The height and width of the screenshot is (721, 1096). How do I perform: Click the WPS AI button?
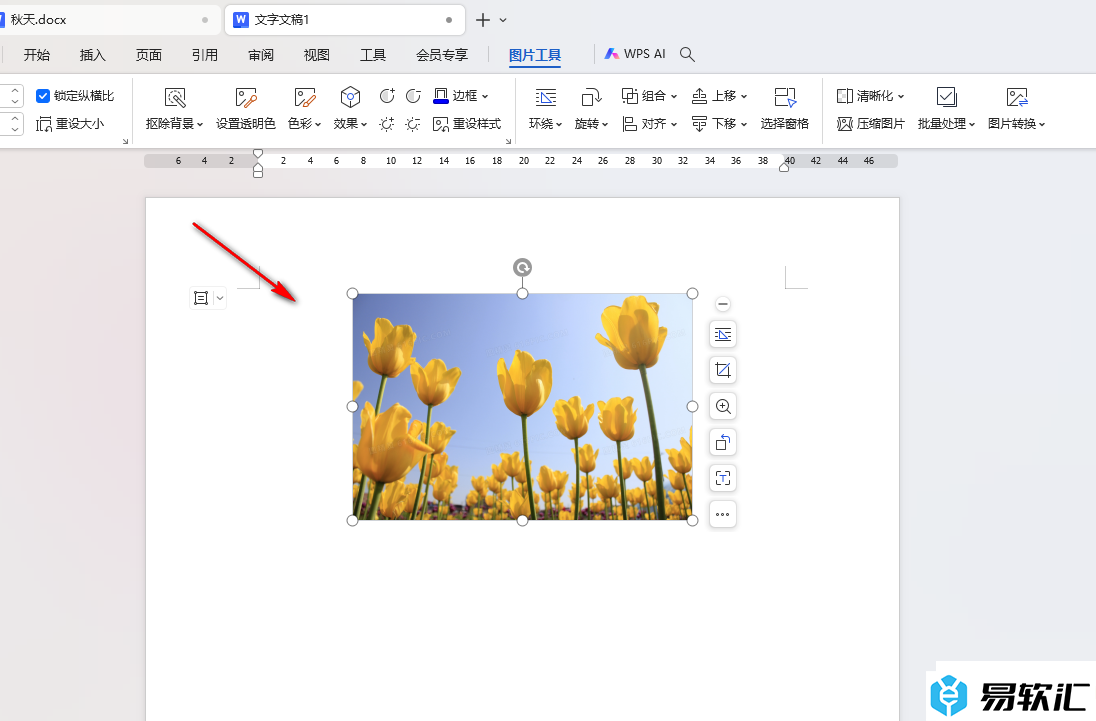pos(635,54)
